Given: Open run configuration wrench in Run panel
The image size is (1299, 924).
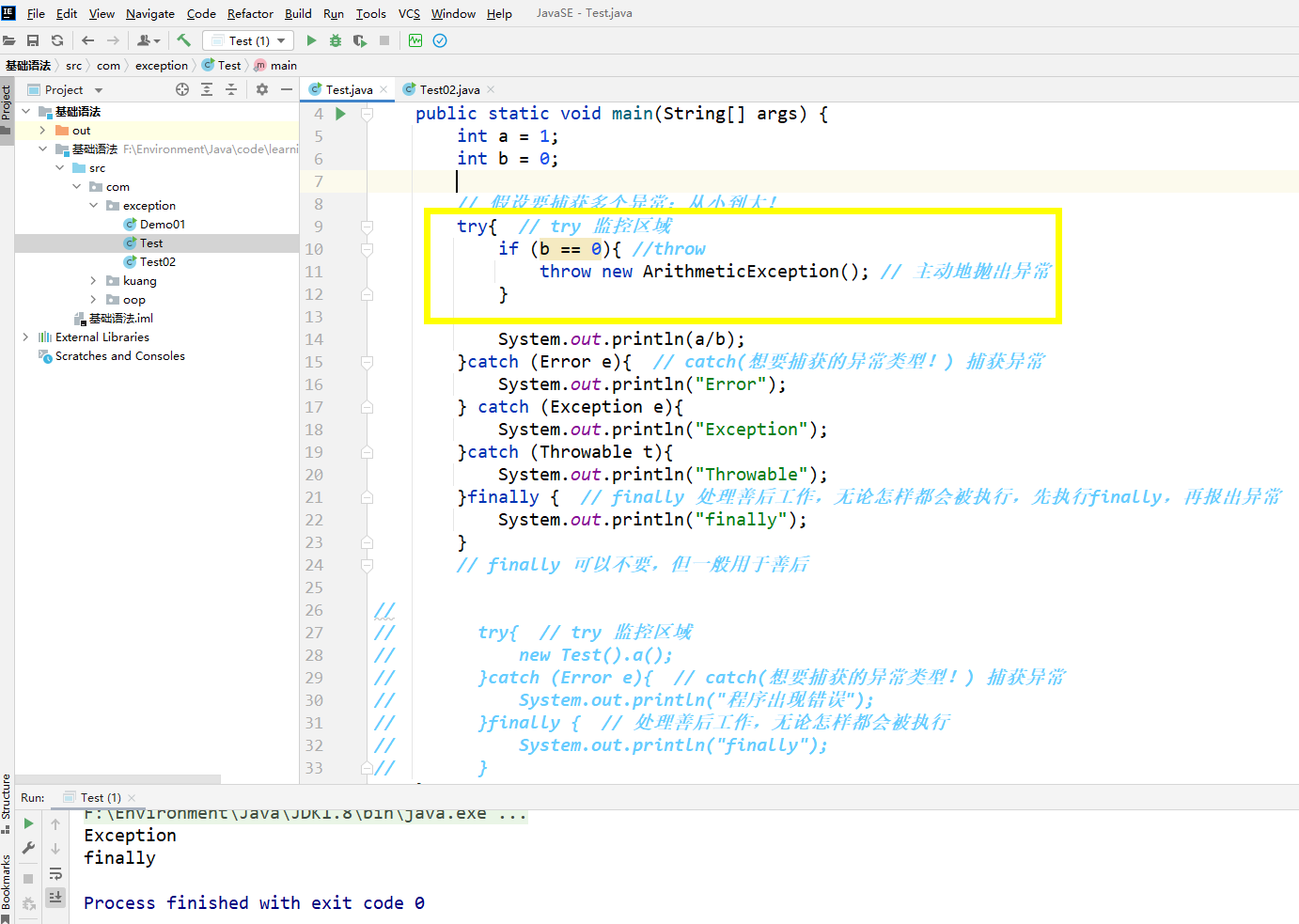Looking at the screenshot, I should pyautogui.click(x=28, y=848).
